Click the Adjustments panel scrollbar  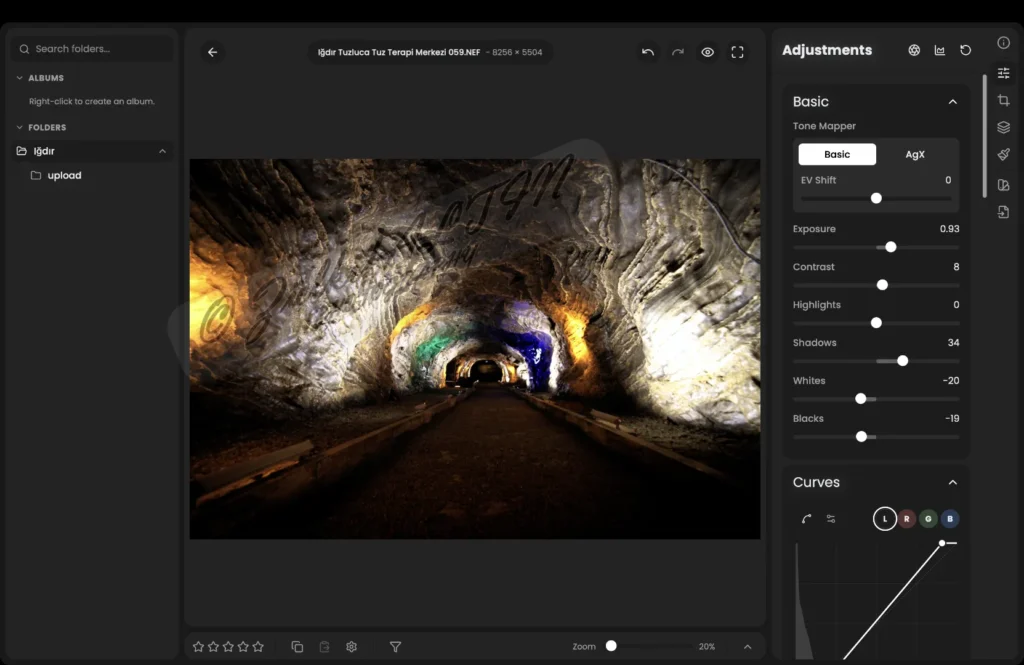(984, 136)
